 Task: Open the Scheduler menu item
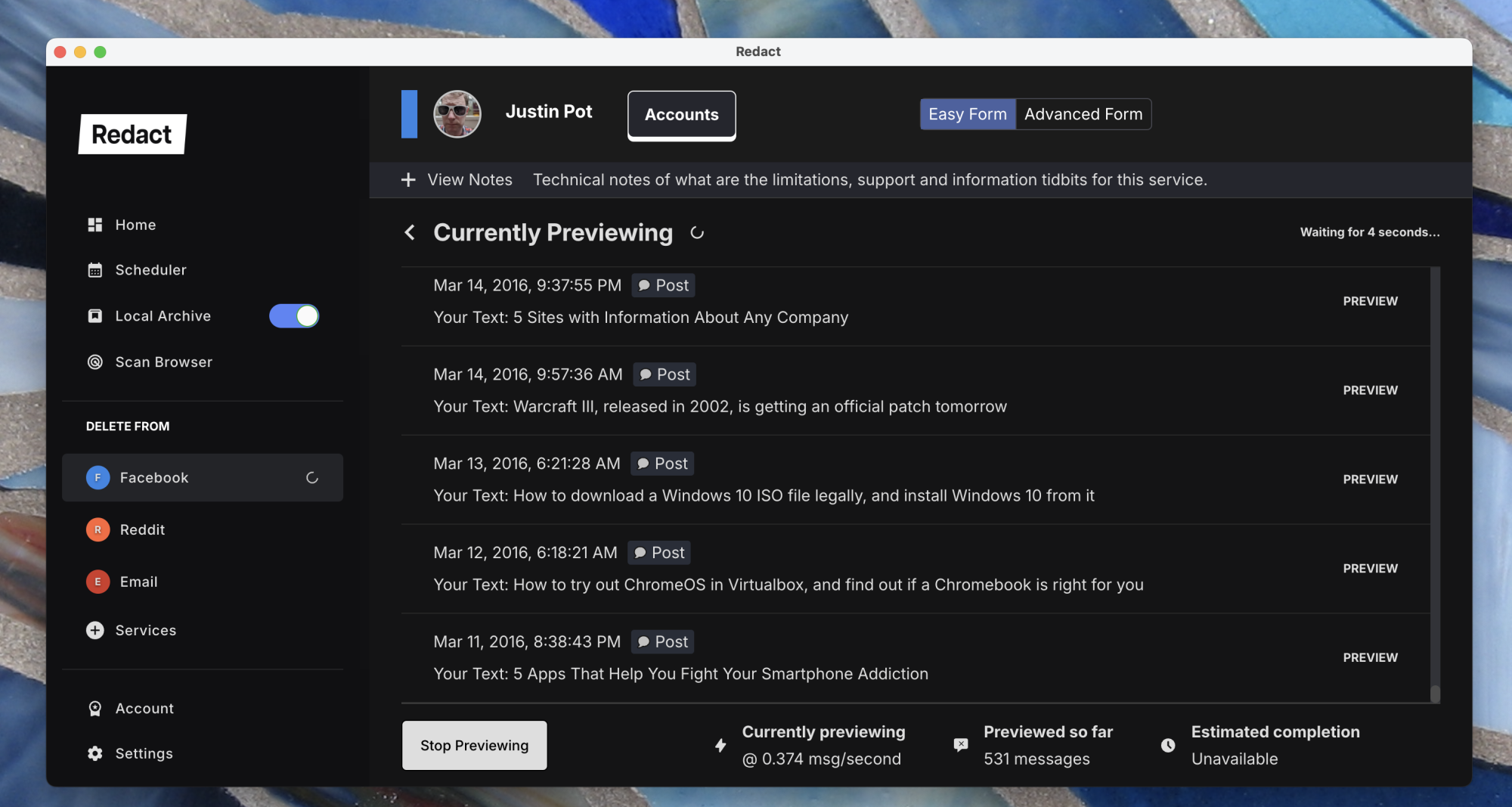(150, 270)
